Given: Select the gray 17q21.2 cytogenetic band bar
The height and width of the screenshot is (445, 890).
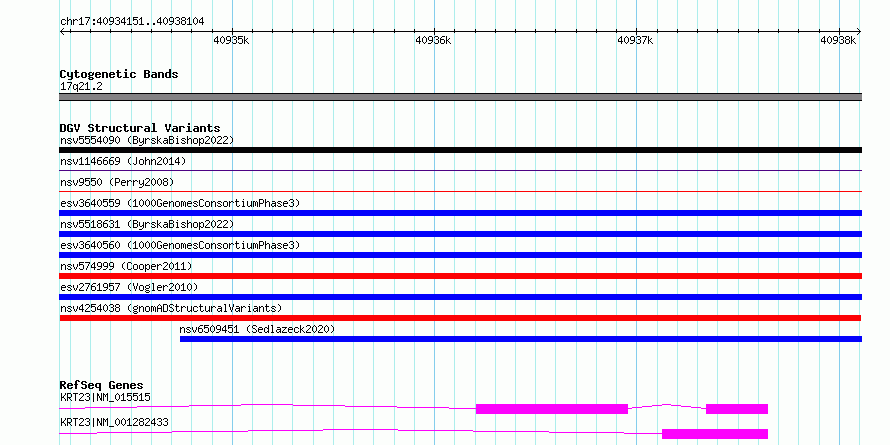Looking at the screenshot, I should pyautogui.click(x=460, y=97).
